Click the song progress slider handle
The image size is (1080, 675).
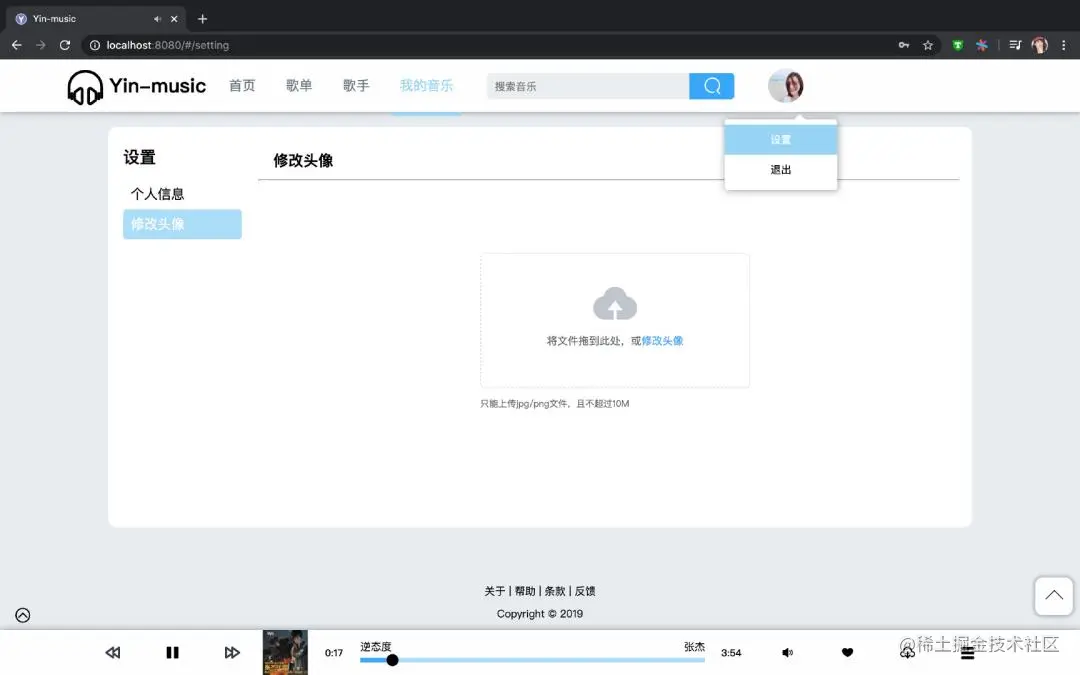392,660
